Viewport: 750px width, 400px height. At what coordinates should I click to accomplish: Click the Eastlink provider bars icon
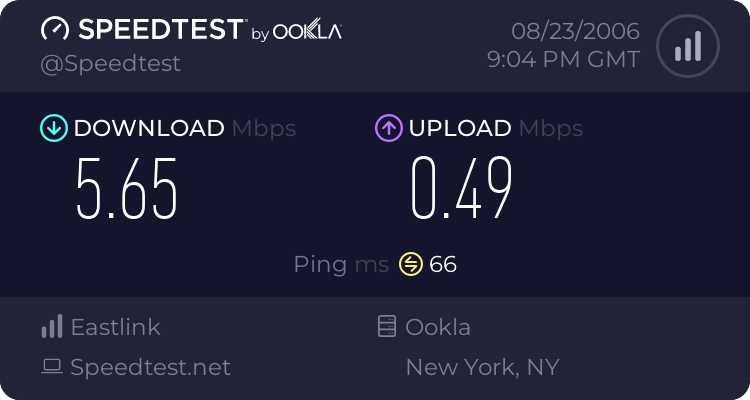[52, 327]
